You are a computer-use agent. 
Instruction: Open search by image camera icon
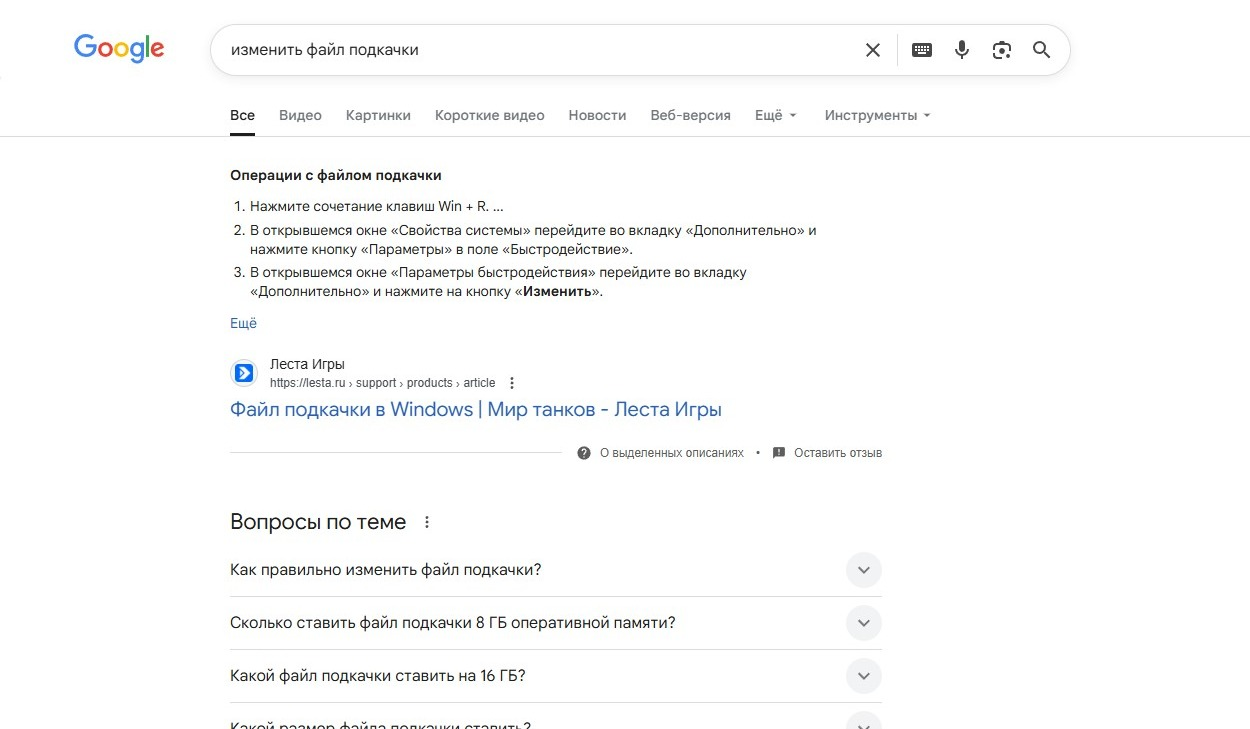(x=1002, y=50)
